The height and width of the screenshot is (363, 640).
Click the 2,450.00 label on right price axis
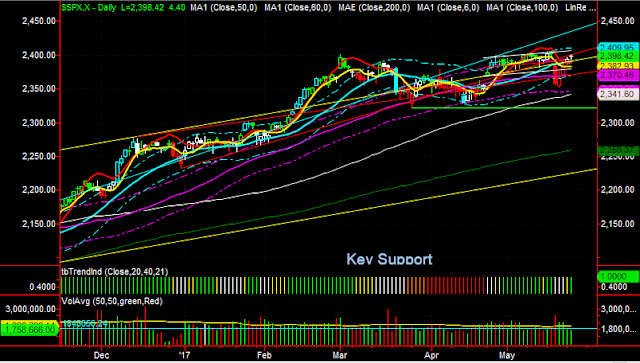(x=617, y=21)
